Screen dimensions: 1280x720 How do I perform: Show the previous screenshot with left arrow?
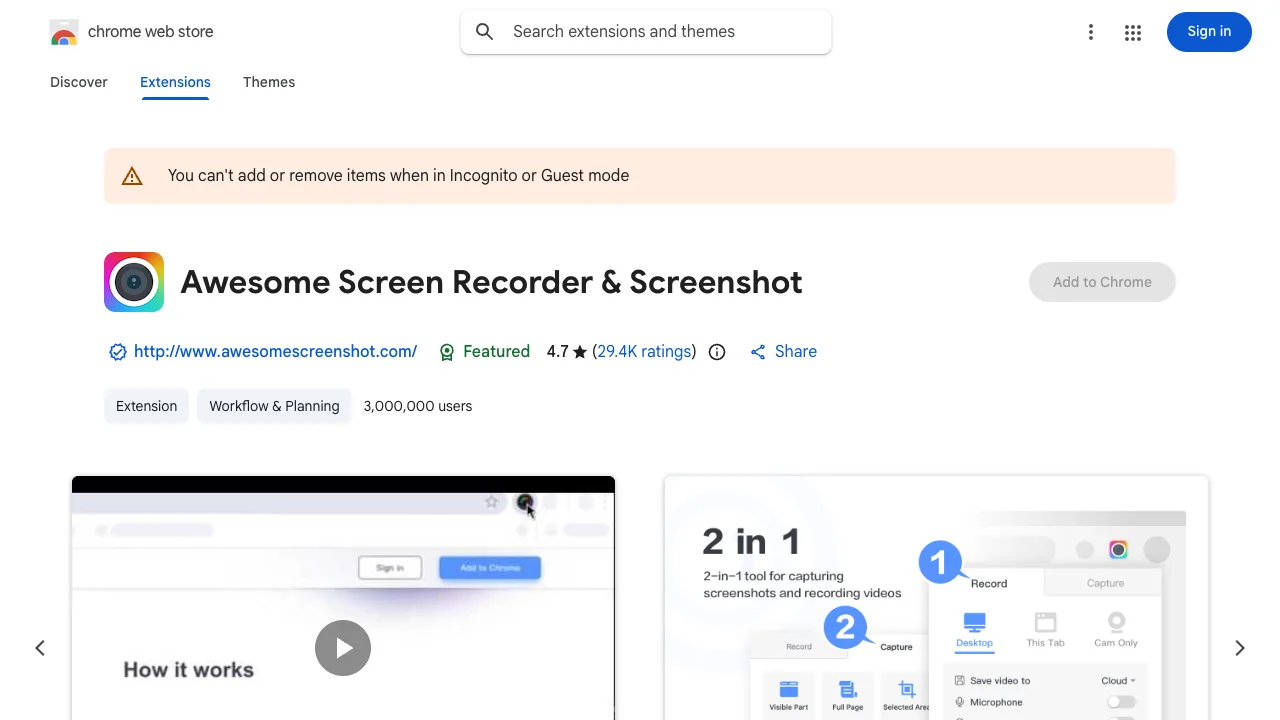(x=40, y=648)
